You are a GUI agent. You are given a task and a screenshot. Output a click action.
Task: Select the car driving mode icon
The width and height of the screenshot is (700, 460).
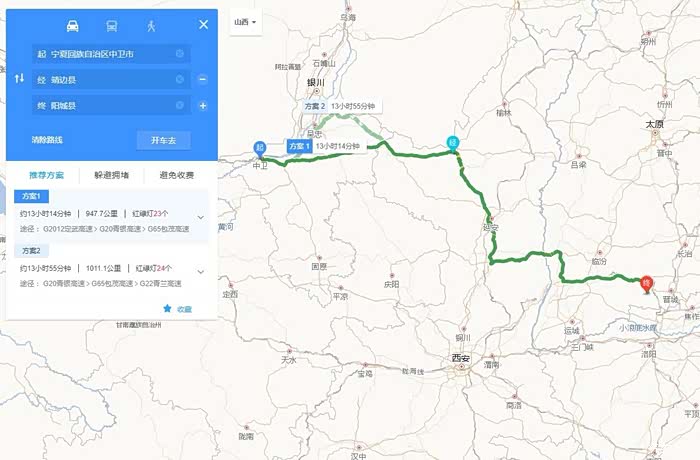click(x=72, y=26)
